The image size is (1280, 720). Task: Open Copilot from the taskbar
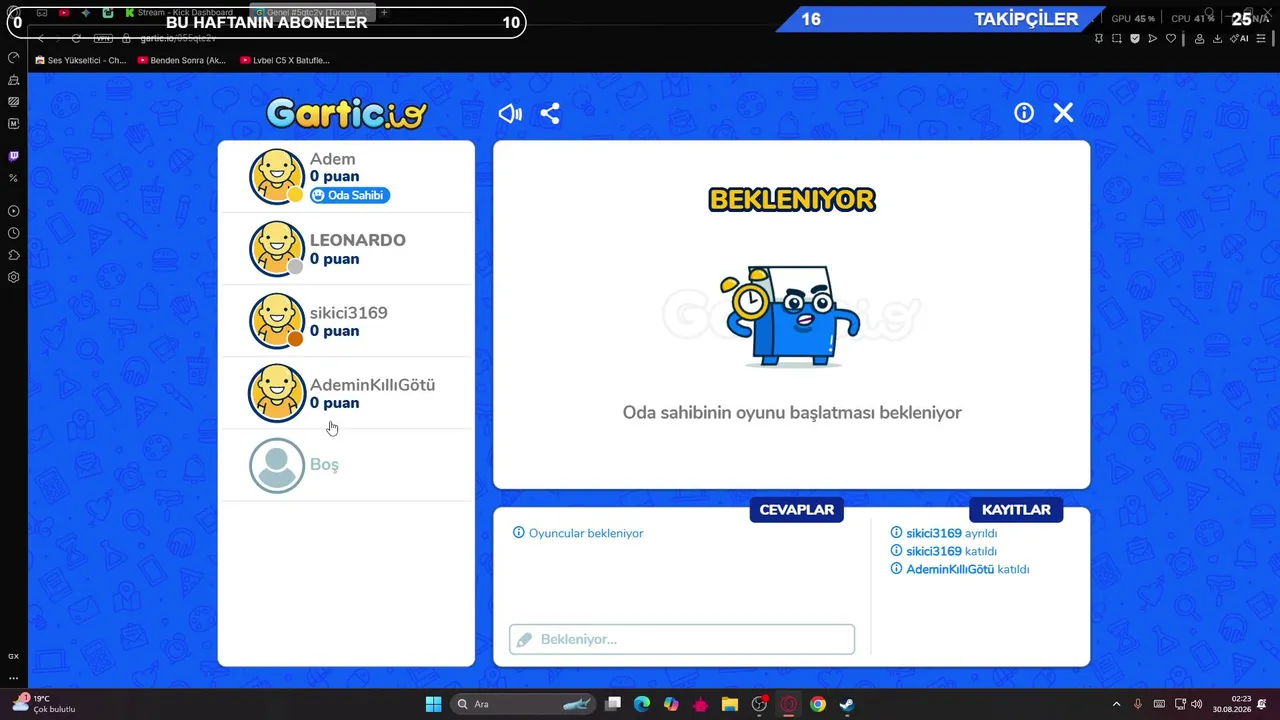[x=671, y=704]
